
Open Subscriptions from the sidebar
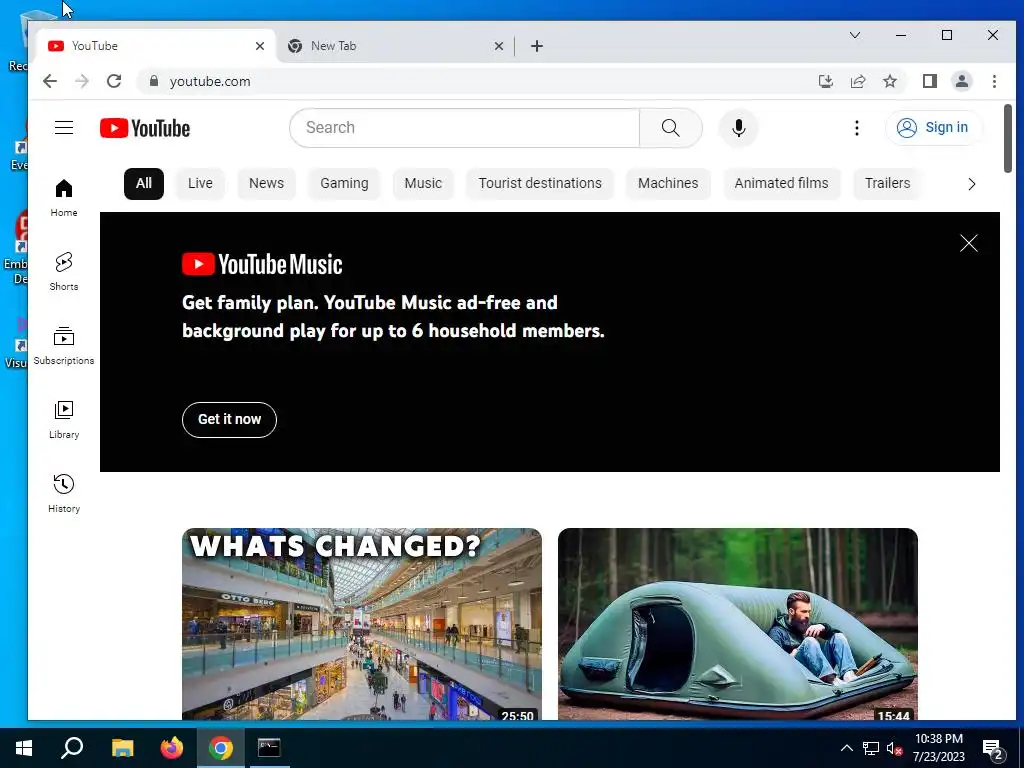click(64, 345)
